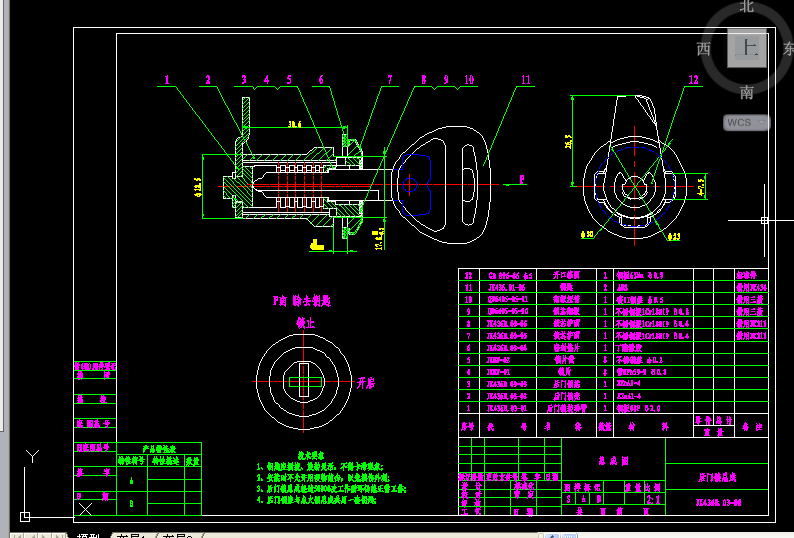Select the φ23 diameter dimension text

coord(674,236)
